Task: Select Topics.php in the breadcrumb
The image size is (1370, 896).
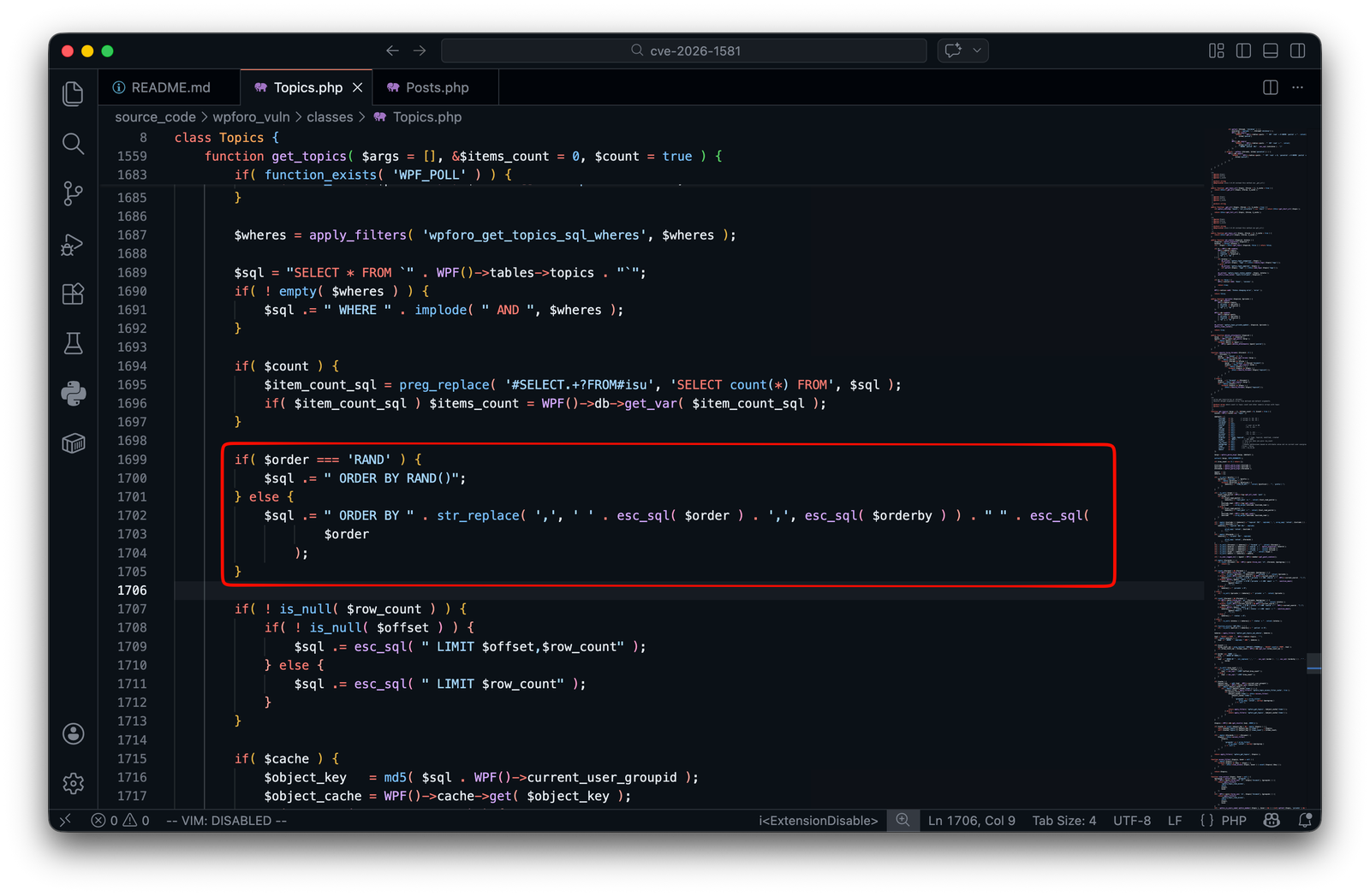Action: [x=427, y=117]
